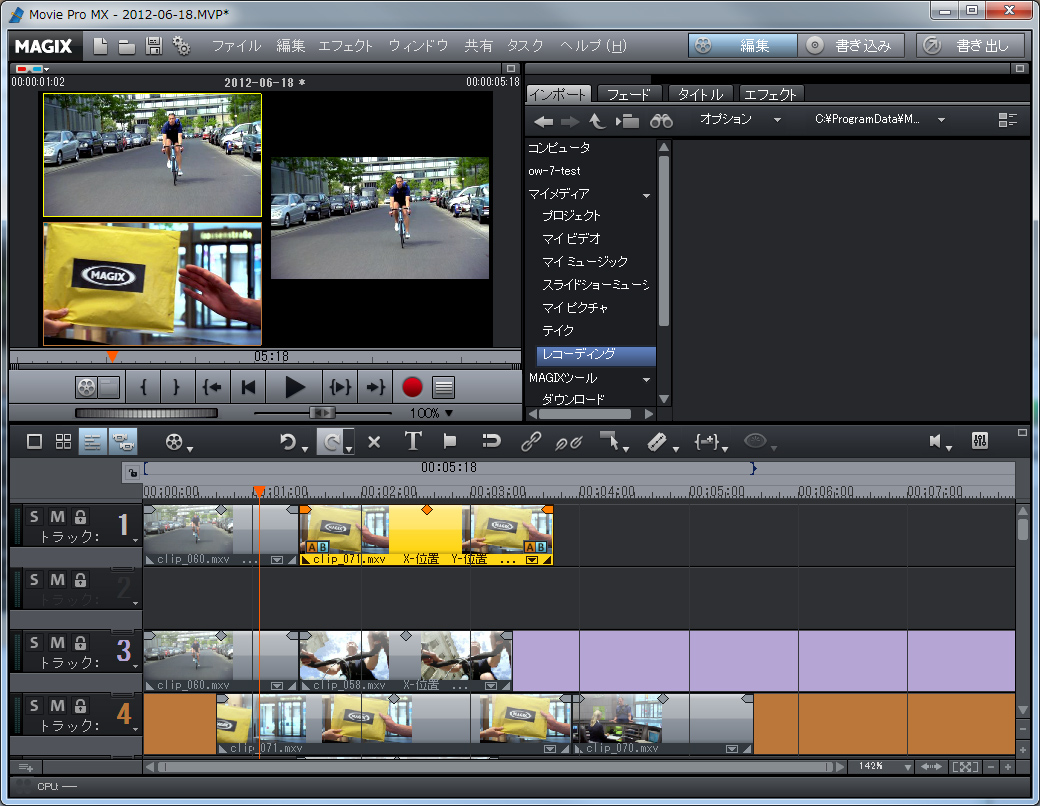Search files with the binoculars icon
Screen dimensions: 1040x806
tap(661, 121)
